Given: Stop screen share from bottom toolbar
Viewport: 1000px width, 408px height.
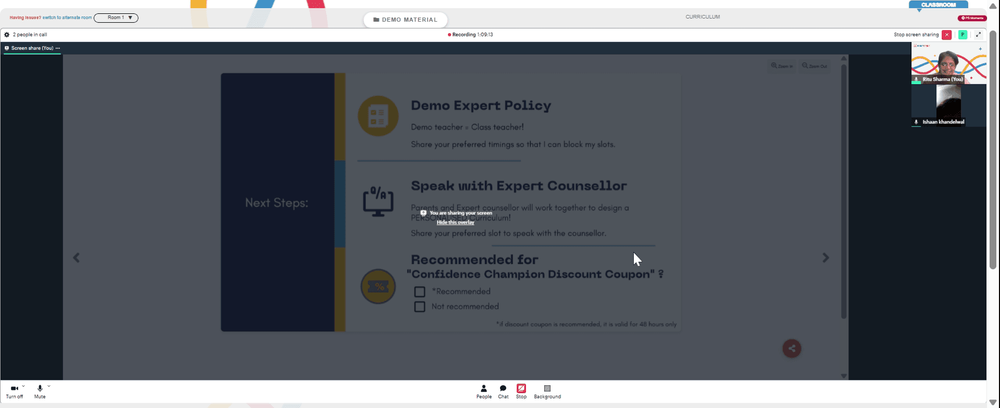Looking at the screenshot, I should [x=521, y=391].
